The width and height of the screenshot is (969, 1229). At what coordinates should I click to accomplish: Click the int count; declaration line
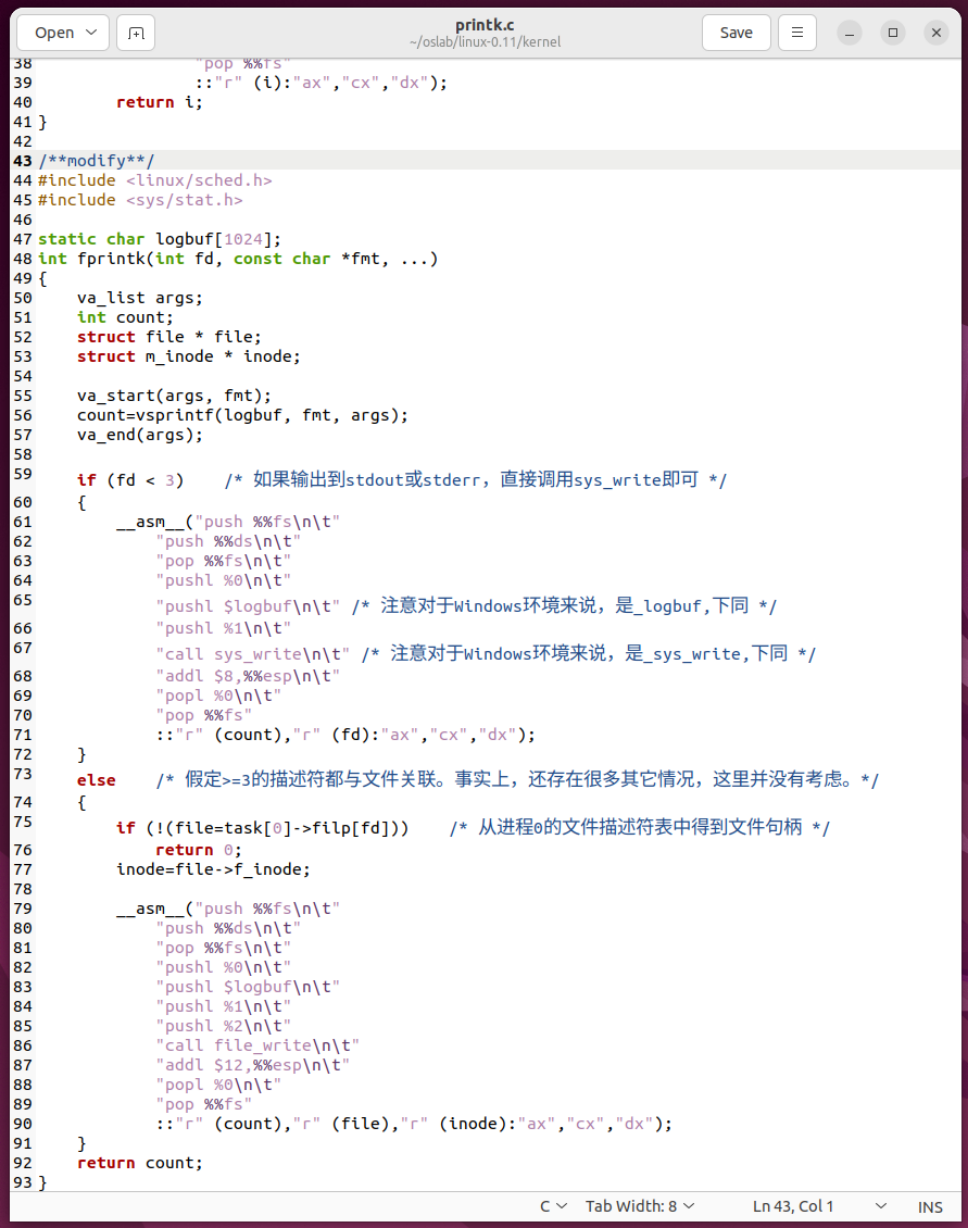point(125,317)
